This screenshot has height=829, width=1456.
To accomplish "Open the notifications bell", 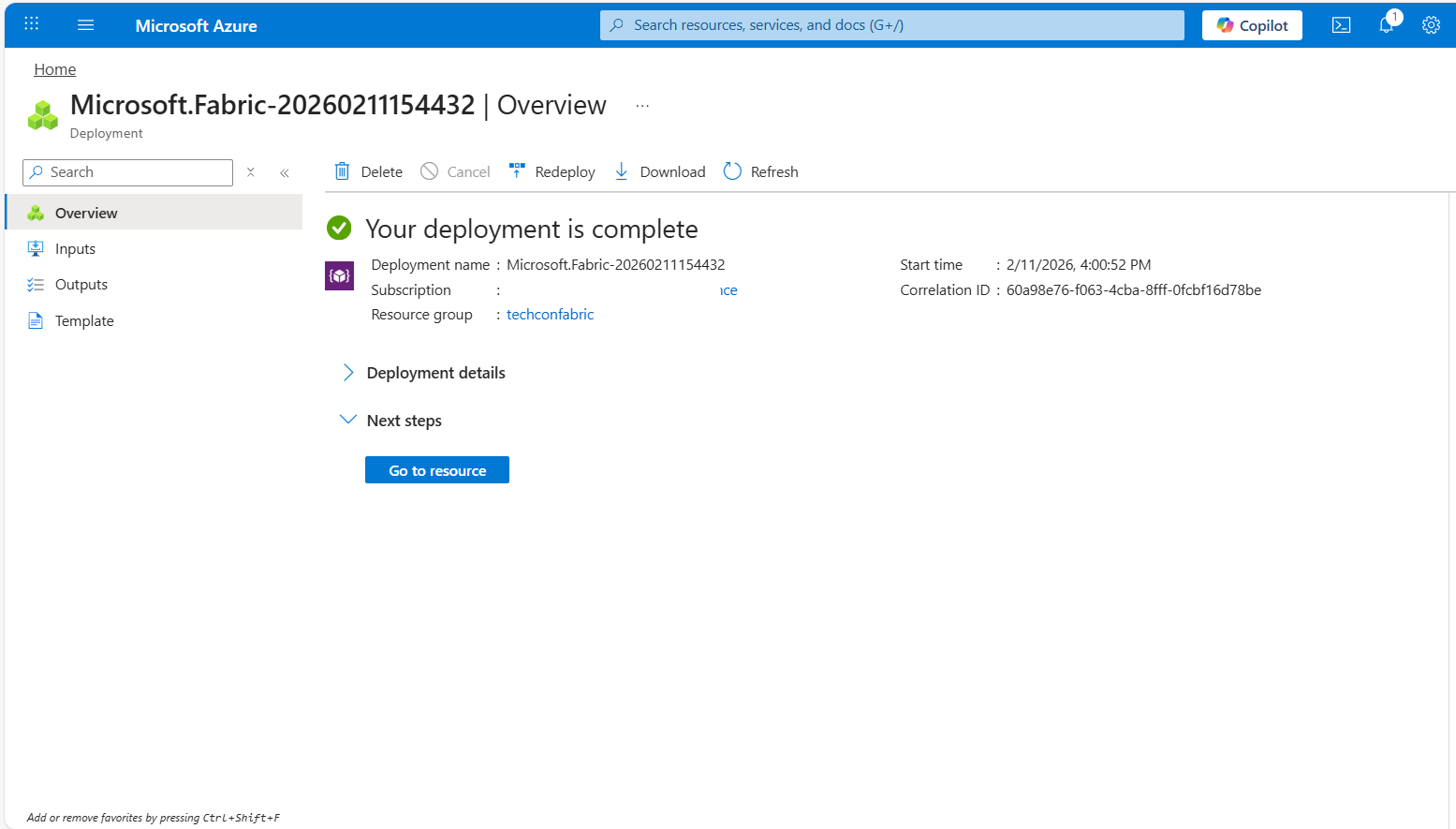I will 1386,25.
